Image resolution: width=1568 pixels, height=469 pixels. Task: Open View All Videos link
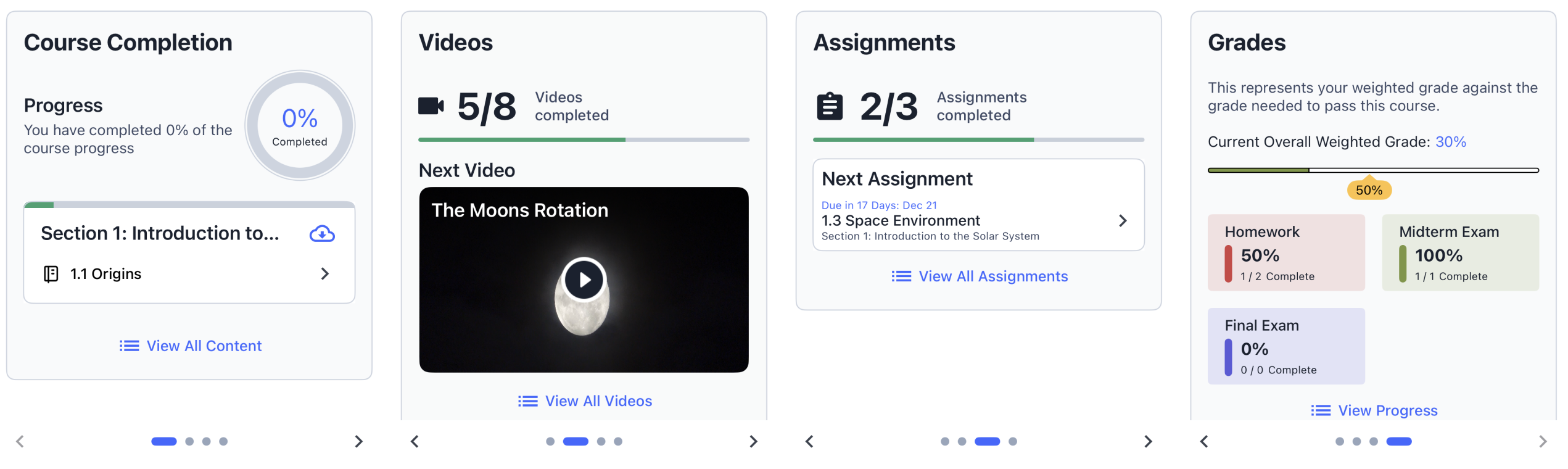tap(585, 401)
